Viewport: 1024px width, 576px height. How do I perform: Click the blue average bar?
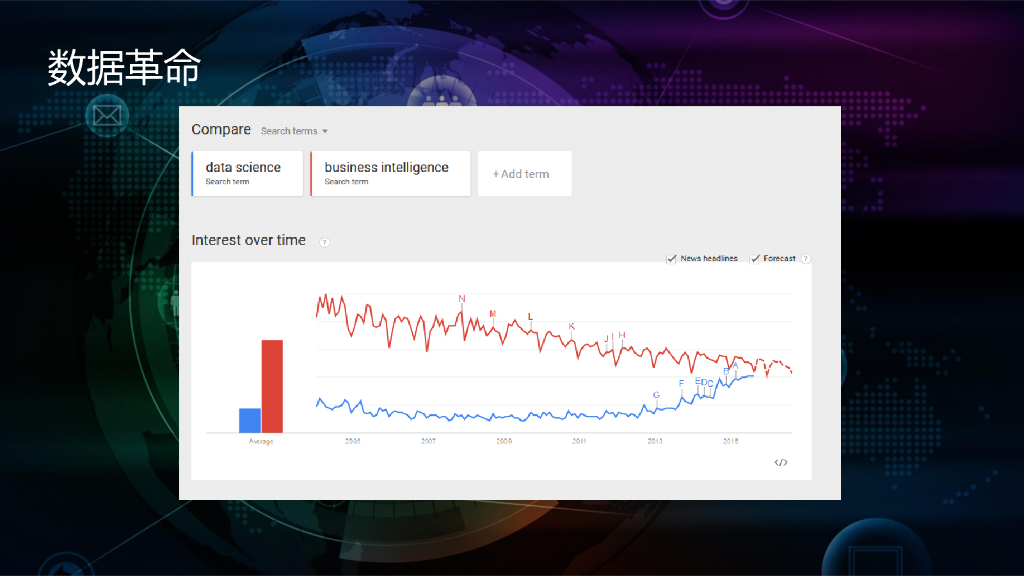(x=249, y=420)
